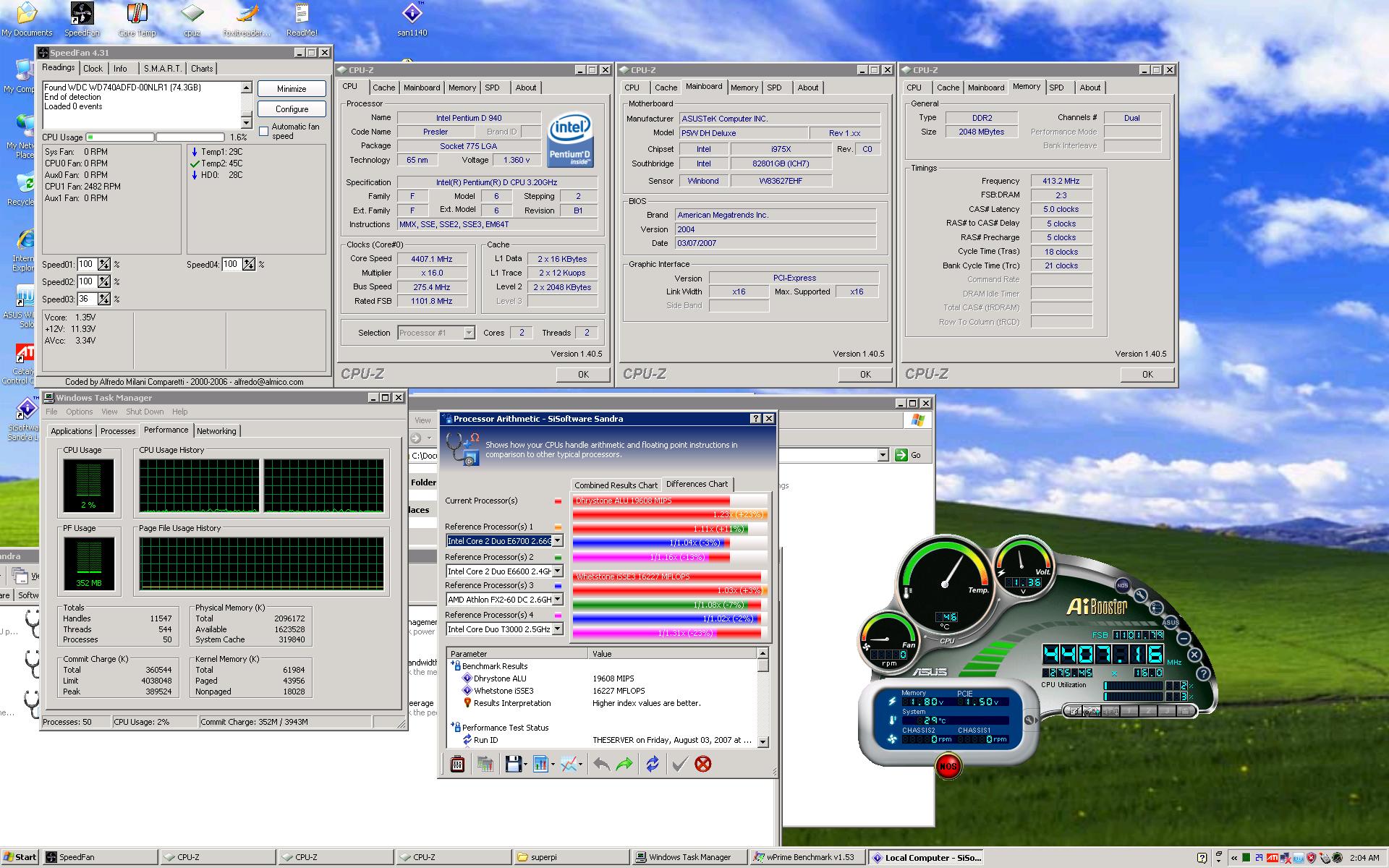
Task: Click SpeedFan Configure button
Action: click(292, 109)
